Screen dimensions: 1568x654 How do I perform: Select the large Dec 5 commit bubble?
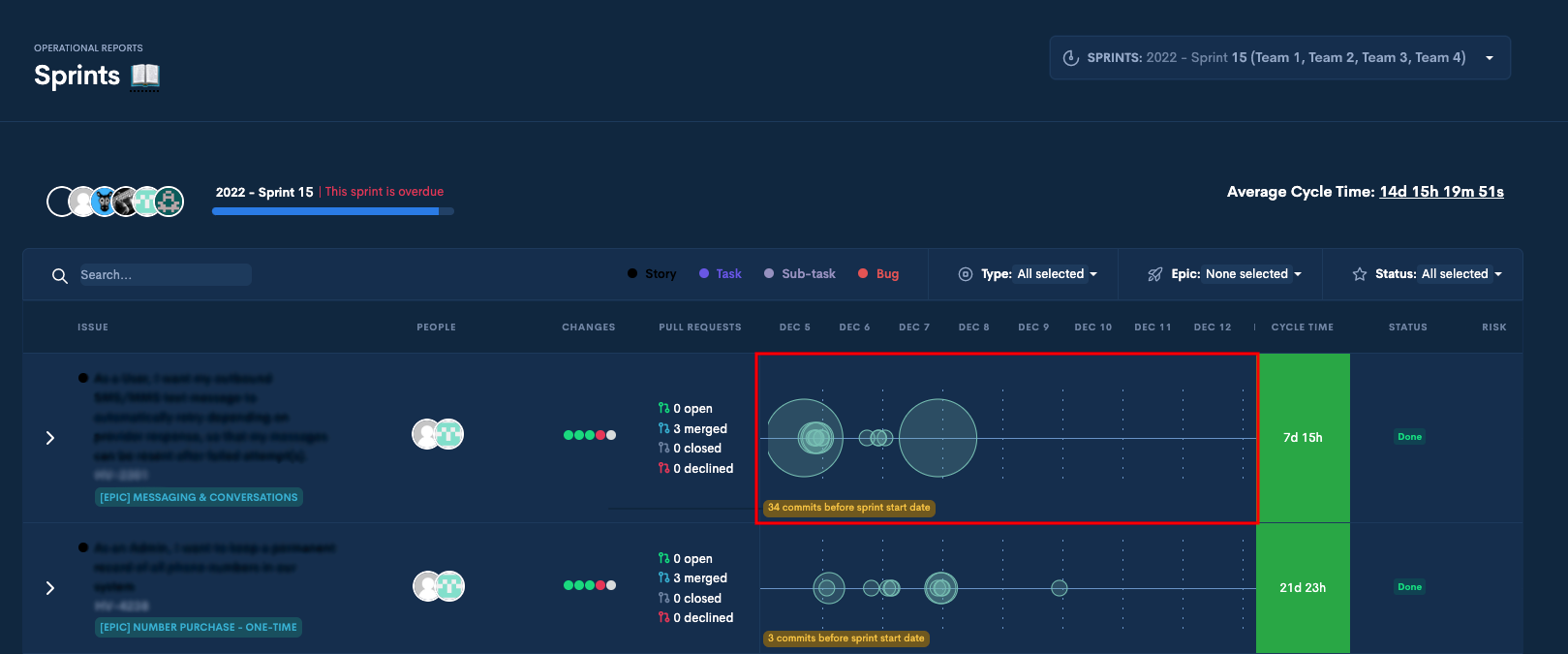point(805,438)
